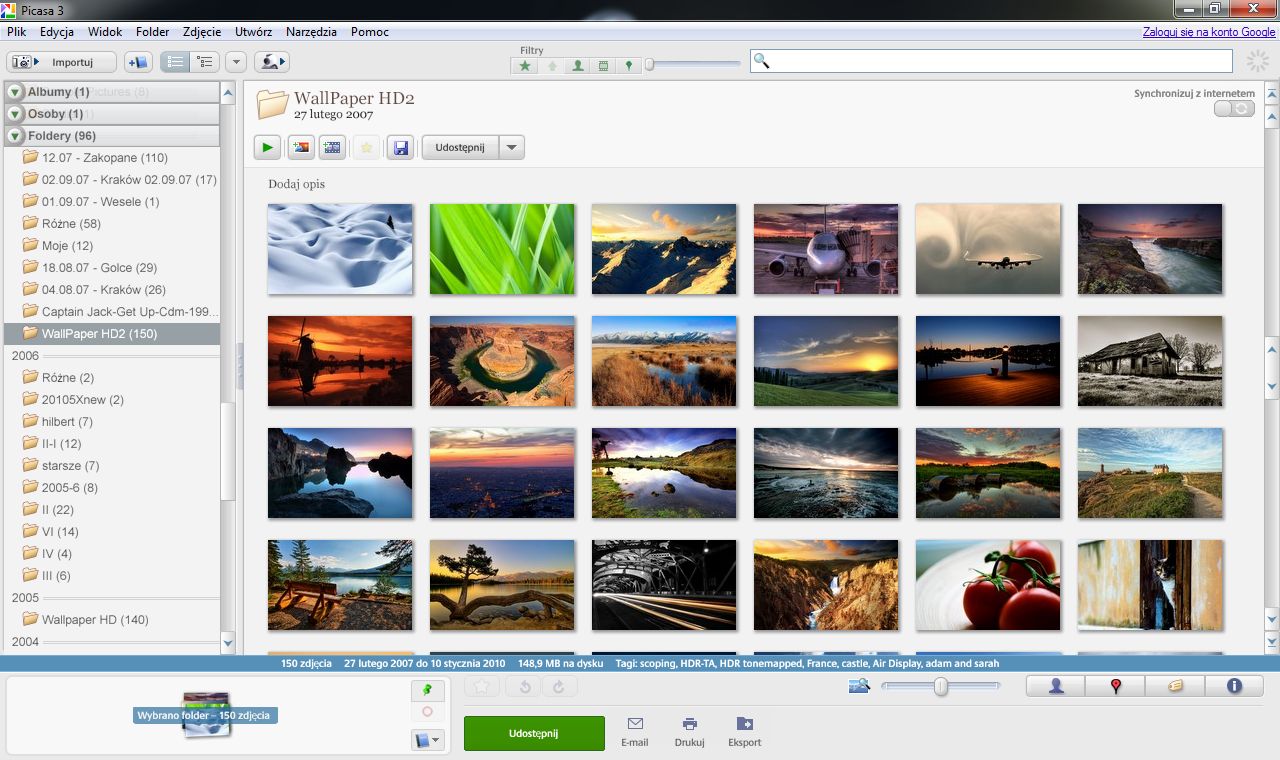The width and height of the screenshot is (1280, 760).
Task: Open the Narzędzia menu
Action: tap(310, 31)
